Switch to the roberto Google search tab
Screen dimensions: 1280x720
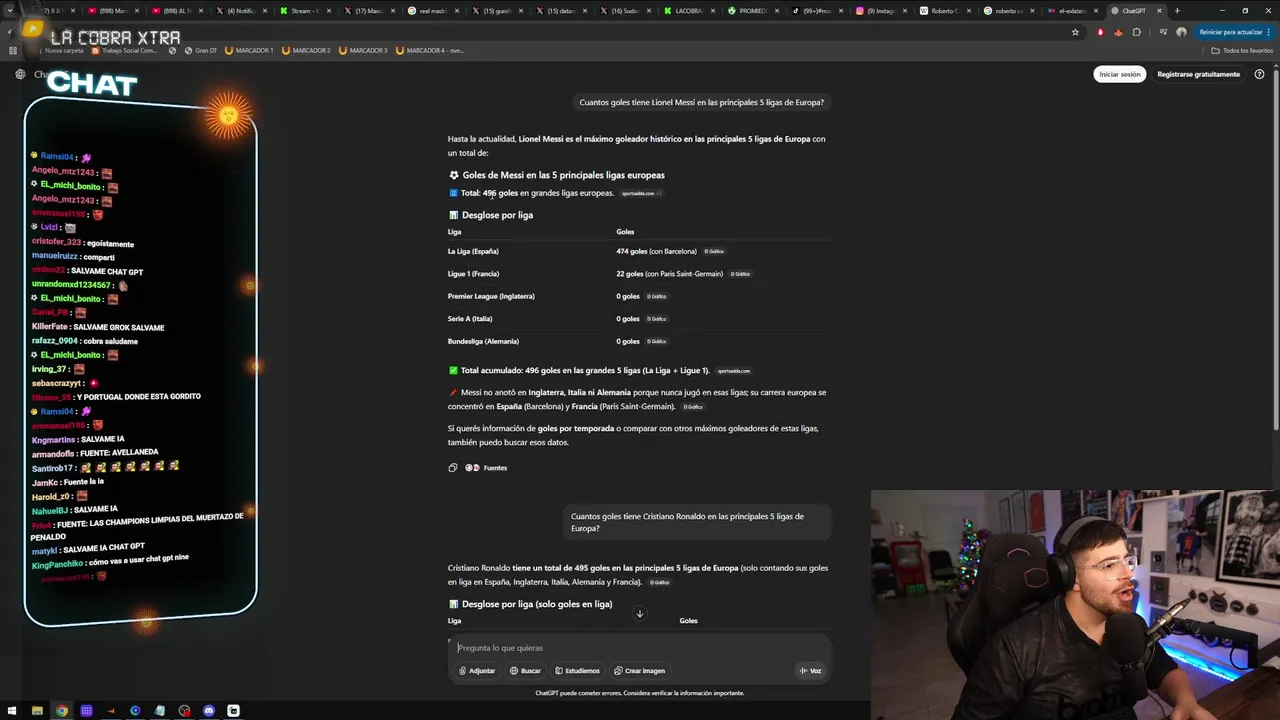coord(1008,11)
